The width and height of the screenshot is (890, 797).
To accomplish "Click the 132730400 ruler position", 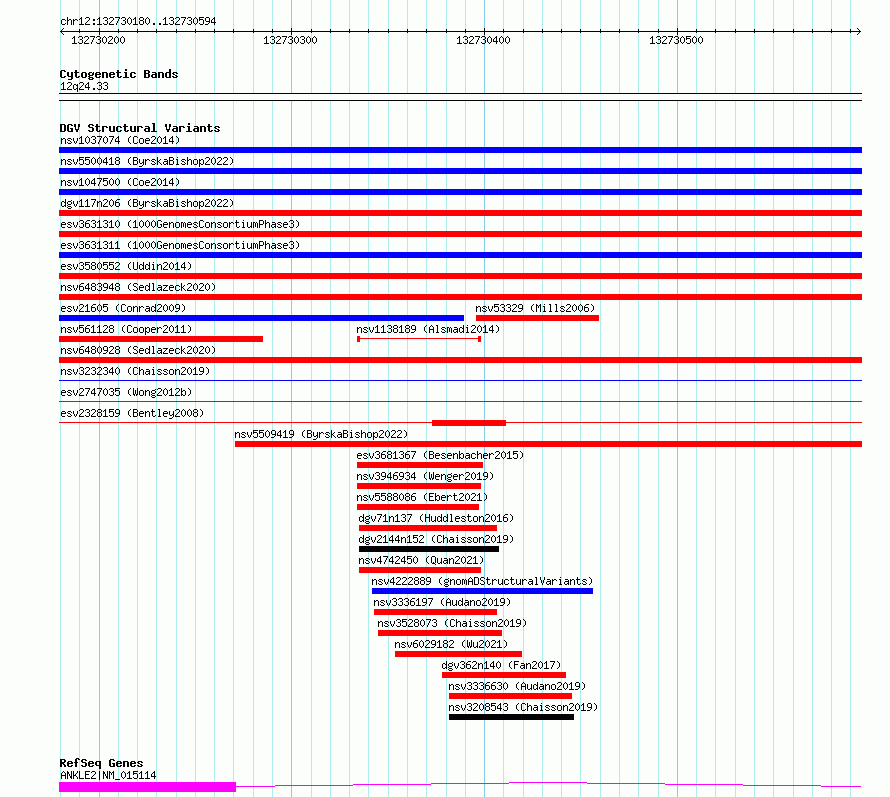I will click(483, 40).
